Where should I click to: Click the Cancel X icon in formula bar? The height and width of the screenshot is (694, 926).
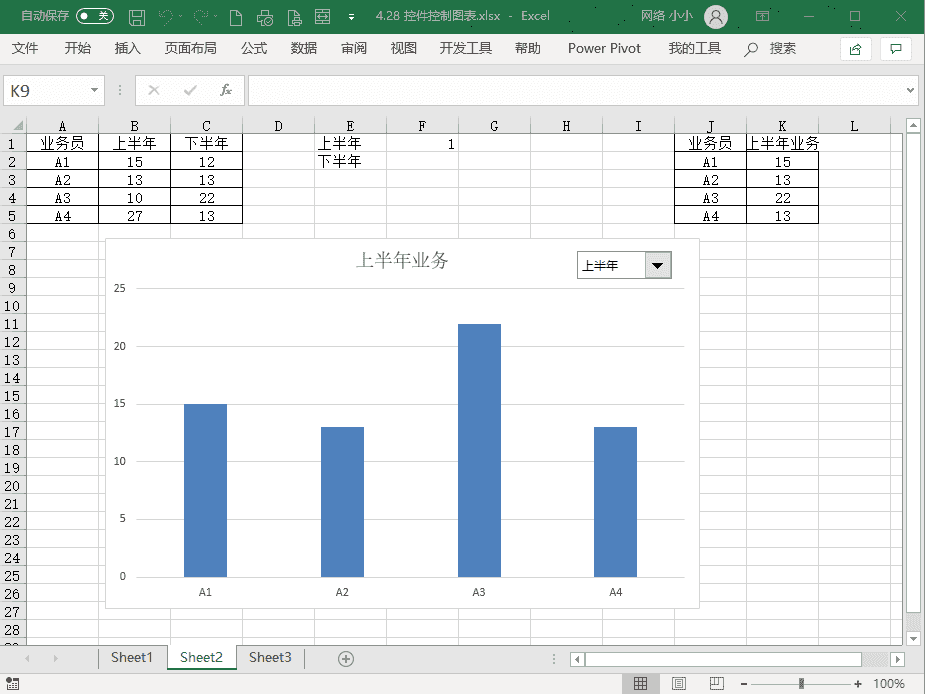154,90
